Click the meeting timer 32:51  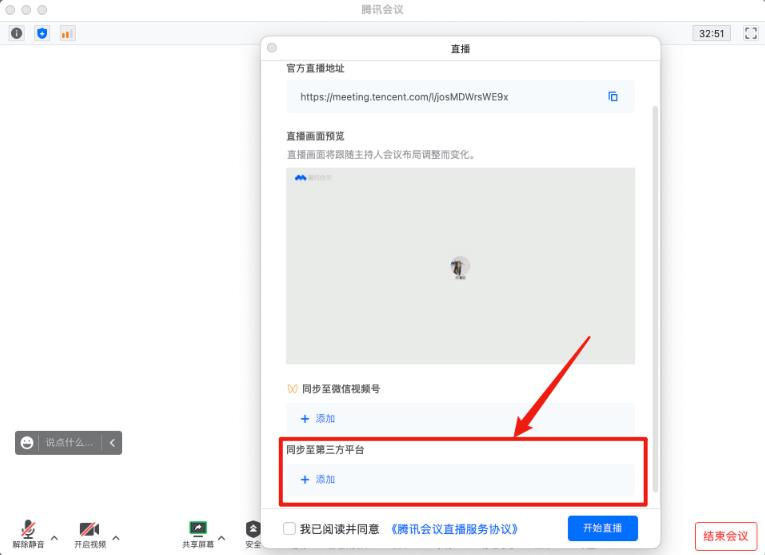coord(711,33)
